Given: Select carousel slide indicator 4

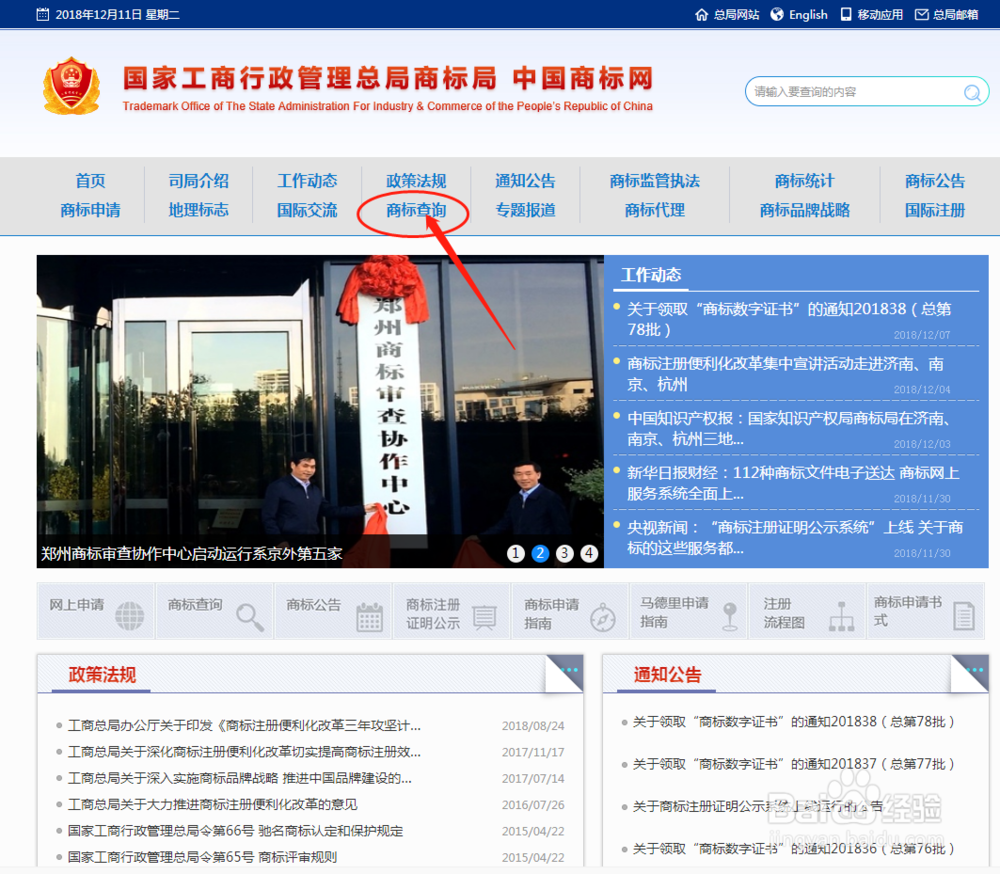Looking at the screenshot, I should click(x=589, y=553).
